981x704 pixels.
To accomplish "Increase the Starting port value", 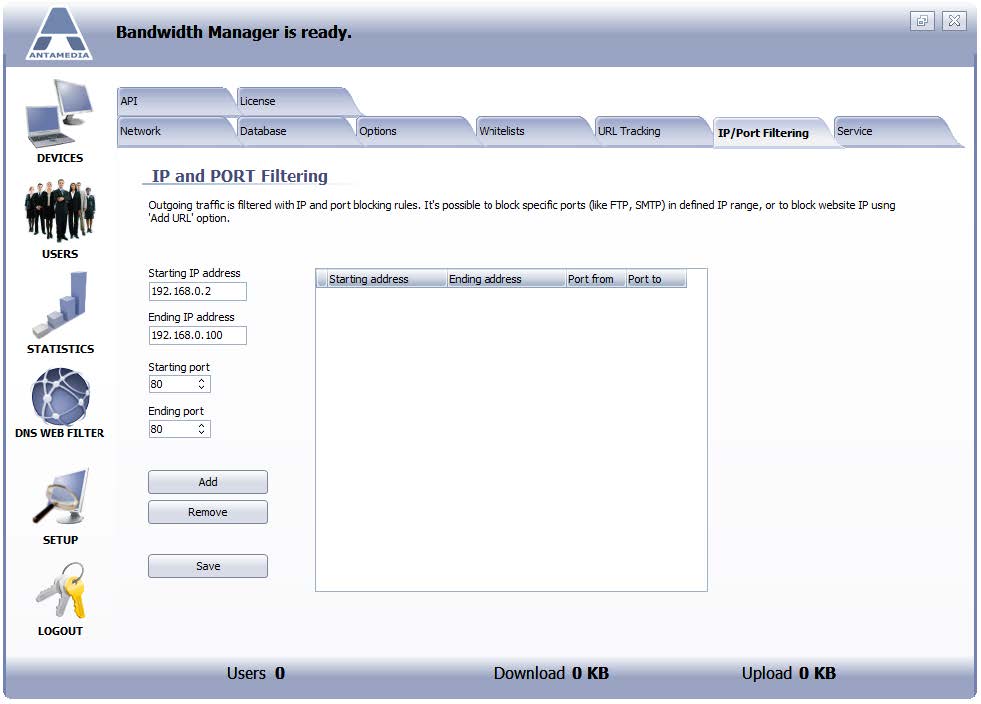I will click(x=201, y=380).
